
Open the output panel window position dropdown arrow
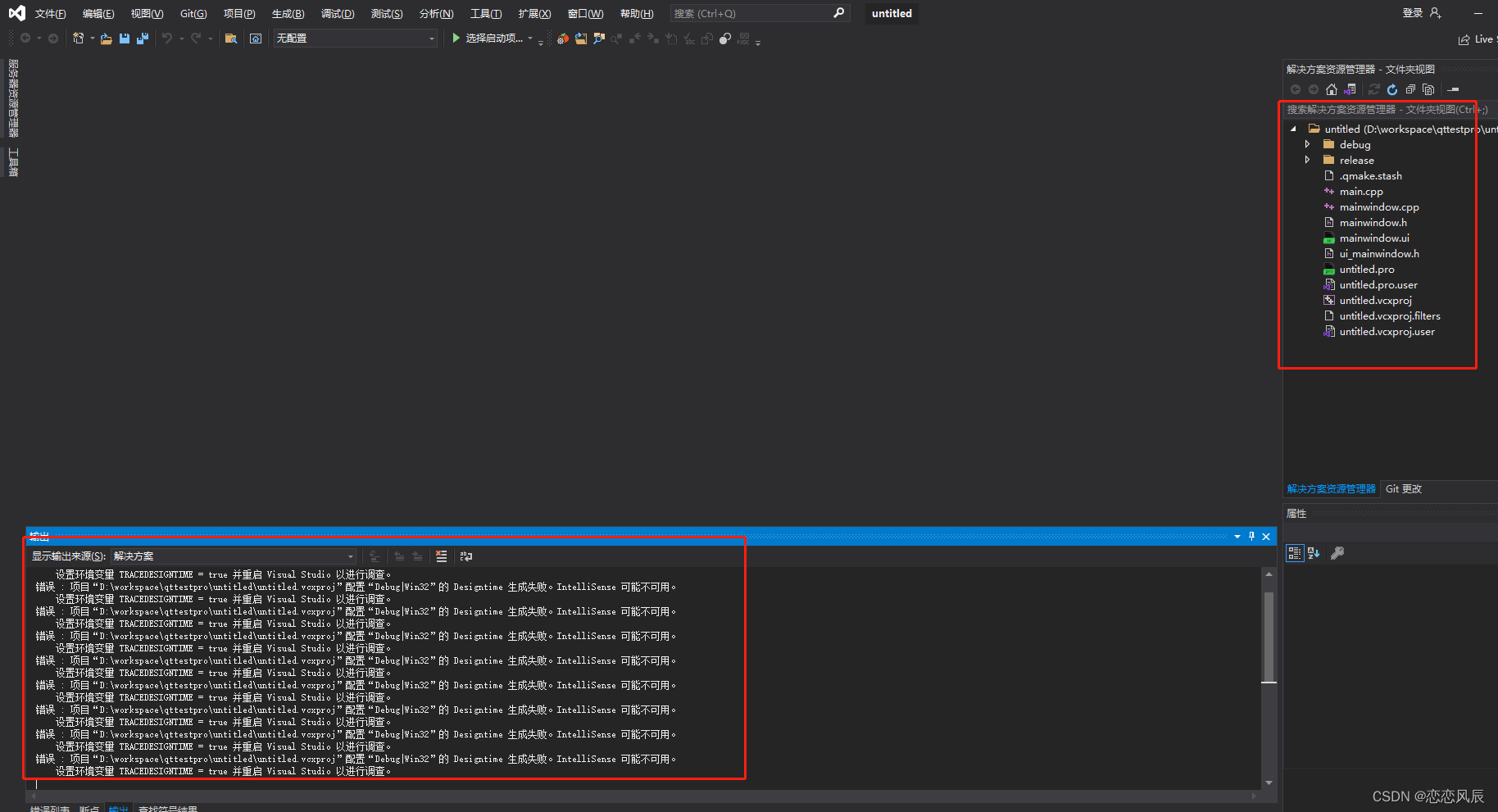click(1237, 537)
